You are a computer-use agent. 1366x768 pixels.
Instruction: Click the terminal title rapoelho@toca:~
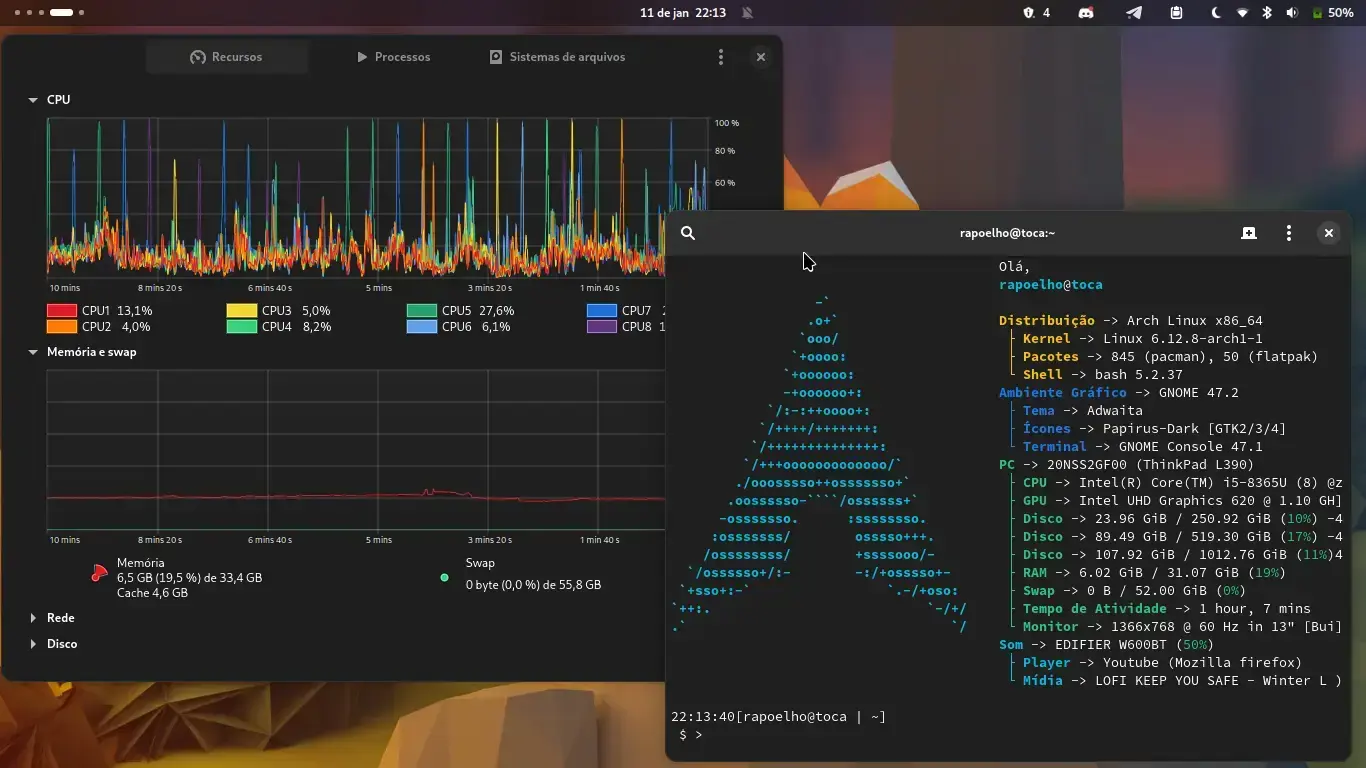point(1007,233)
